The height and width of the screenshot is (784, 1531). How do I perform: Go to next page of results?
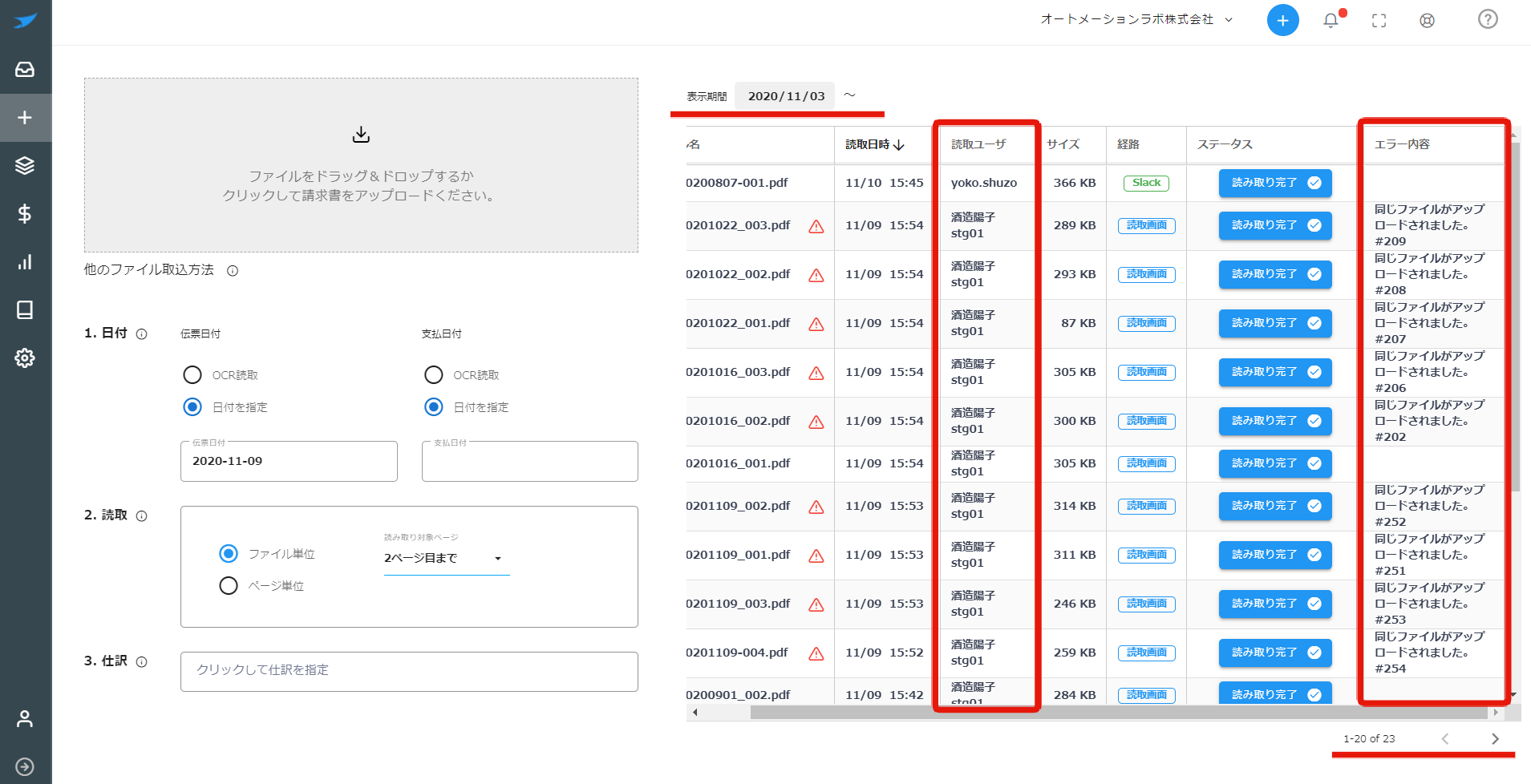[1495, 739]
